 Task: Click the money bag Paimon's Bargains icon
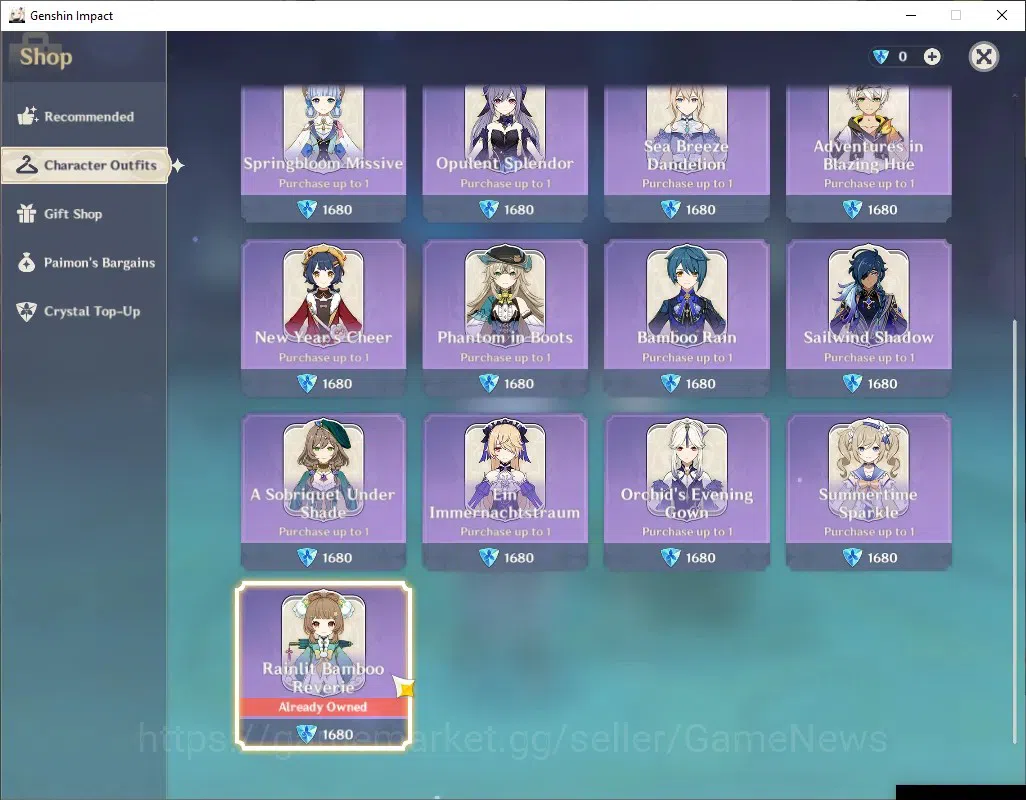(x=27, y=262)
